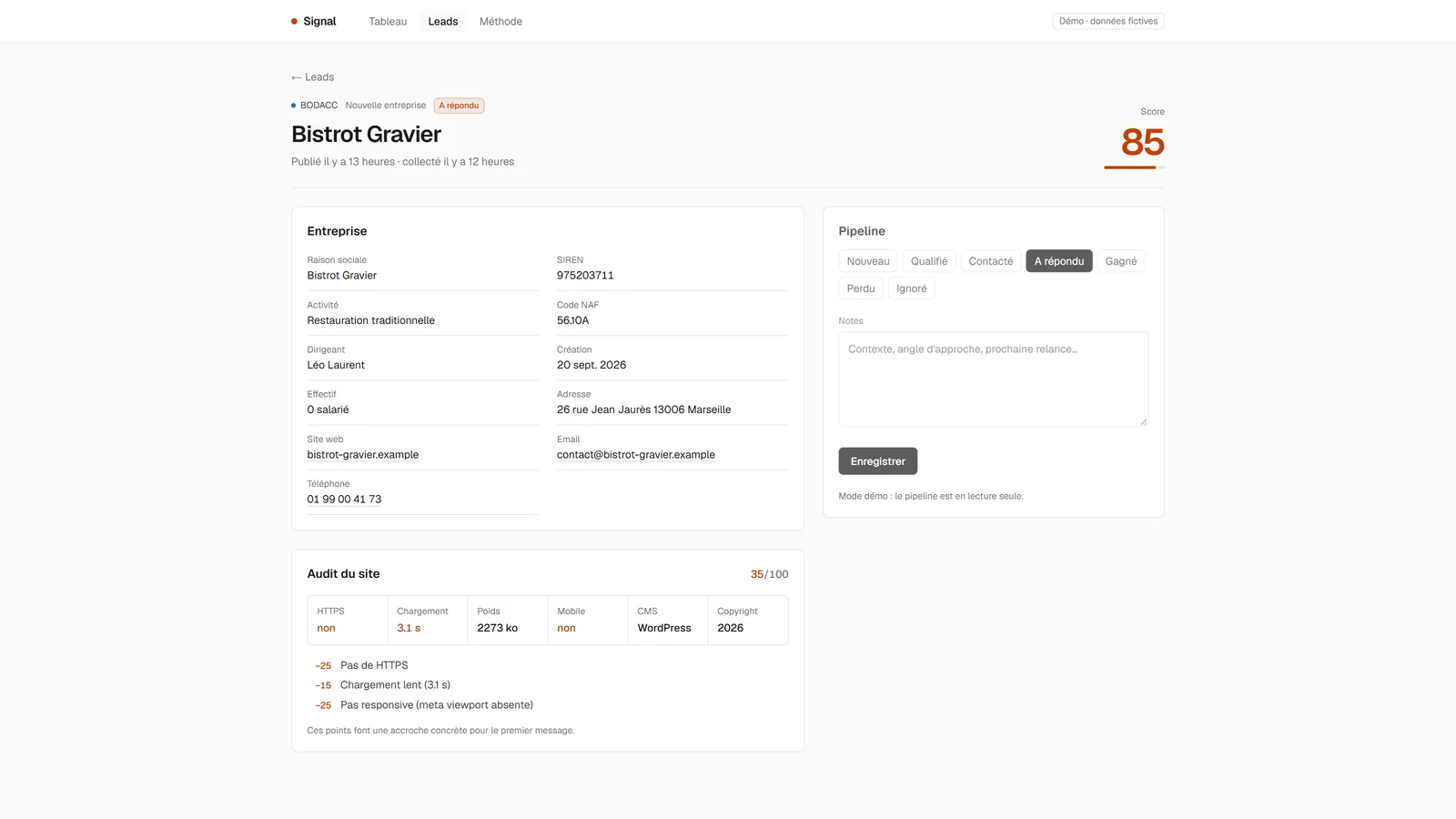Image resolution: width=1456 pixels, height=819 pixels.
Task: Focus the Notes text area
Action: pyautogui.click(x=993, y=379)
